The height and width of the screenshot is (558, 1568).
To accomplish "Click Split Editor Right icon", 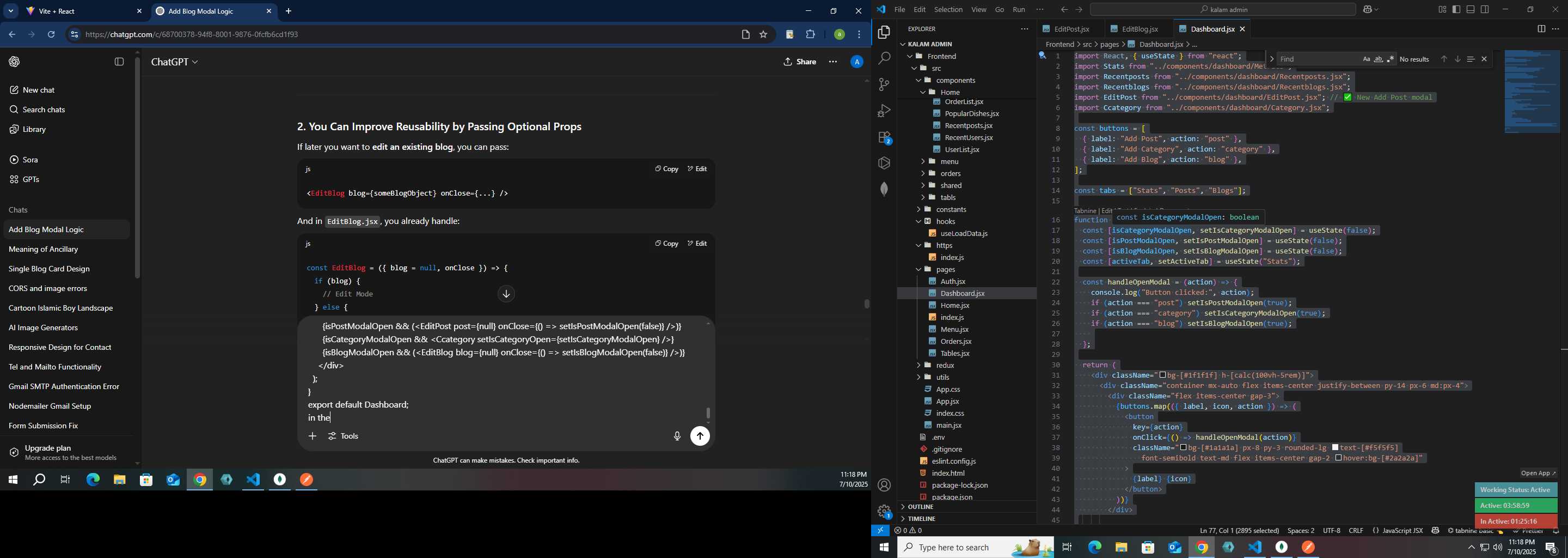I will pyautogui.click(x=1541, y=29).
